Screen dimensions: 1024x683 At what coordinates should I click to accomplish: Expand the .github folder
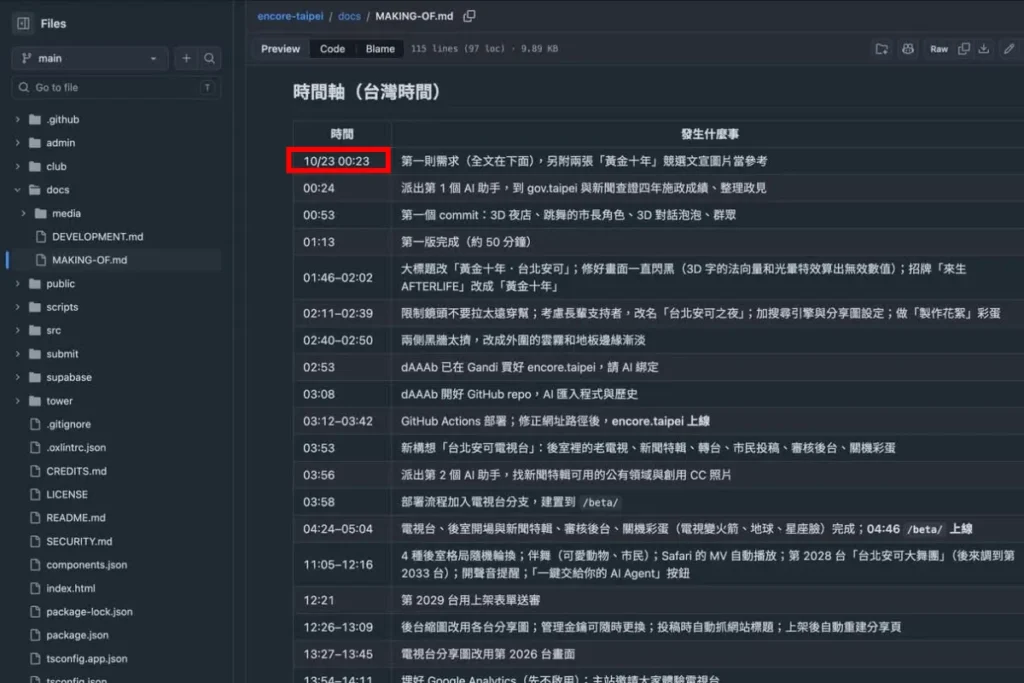tap(18, 119)
